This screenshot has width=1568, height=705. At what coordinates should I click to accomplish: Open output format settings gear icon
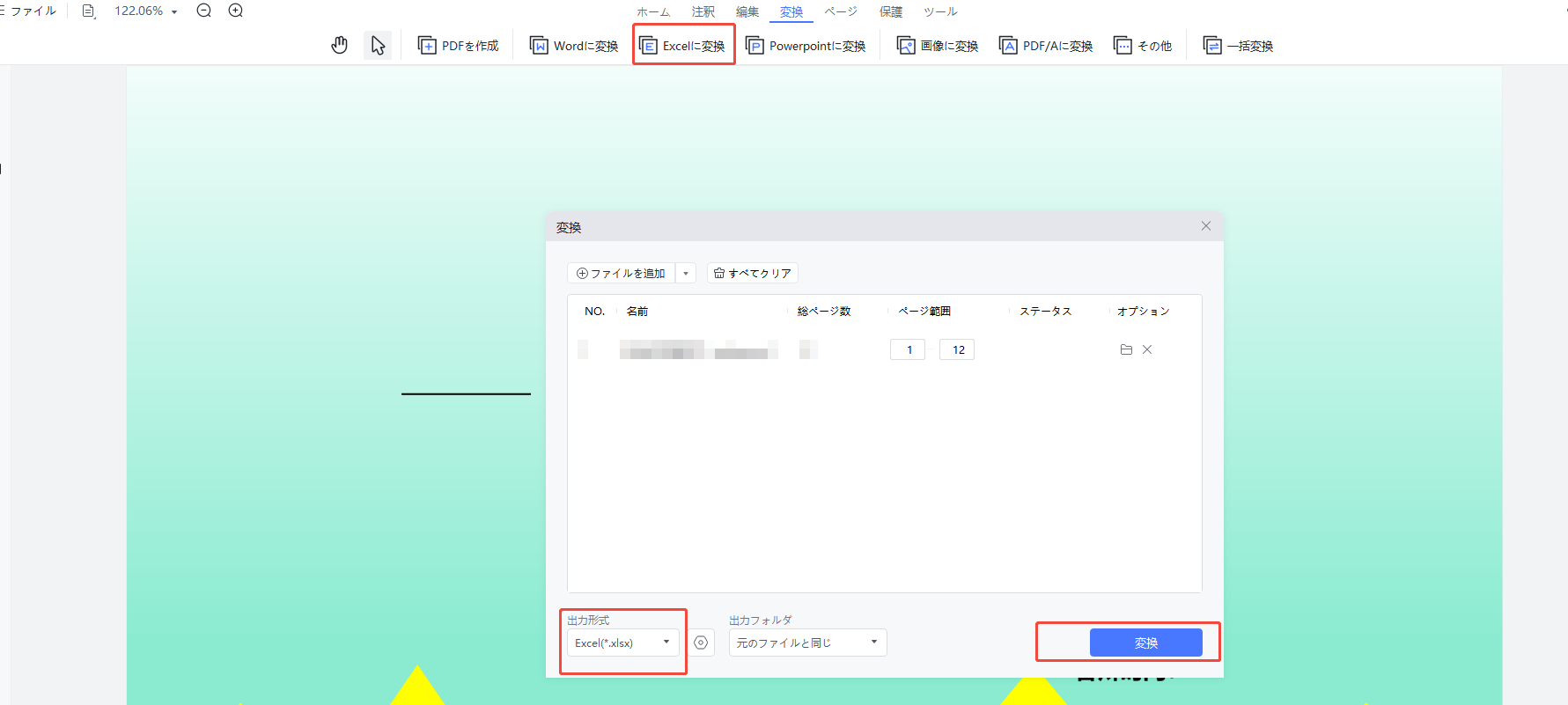click(x=701, y=643)
